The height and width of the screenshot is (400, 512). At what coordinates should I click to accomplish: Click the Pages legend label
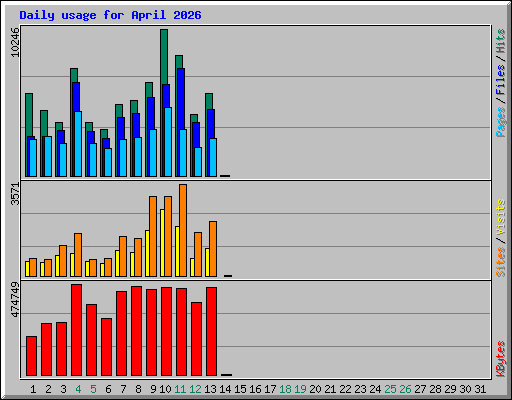click(x=501, y=122)
